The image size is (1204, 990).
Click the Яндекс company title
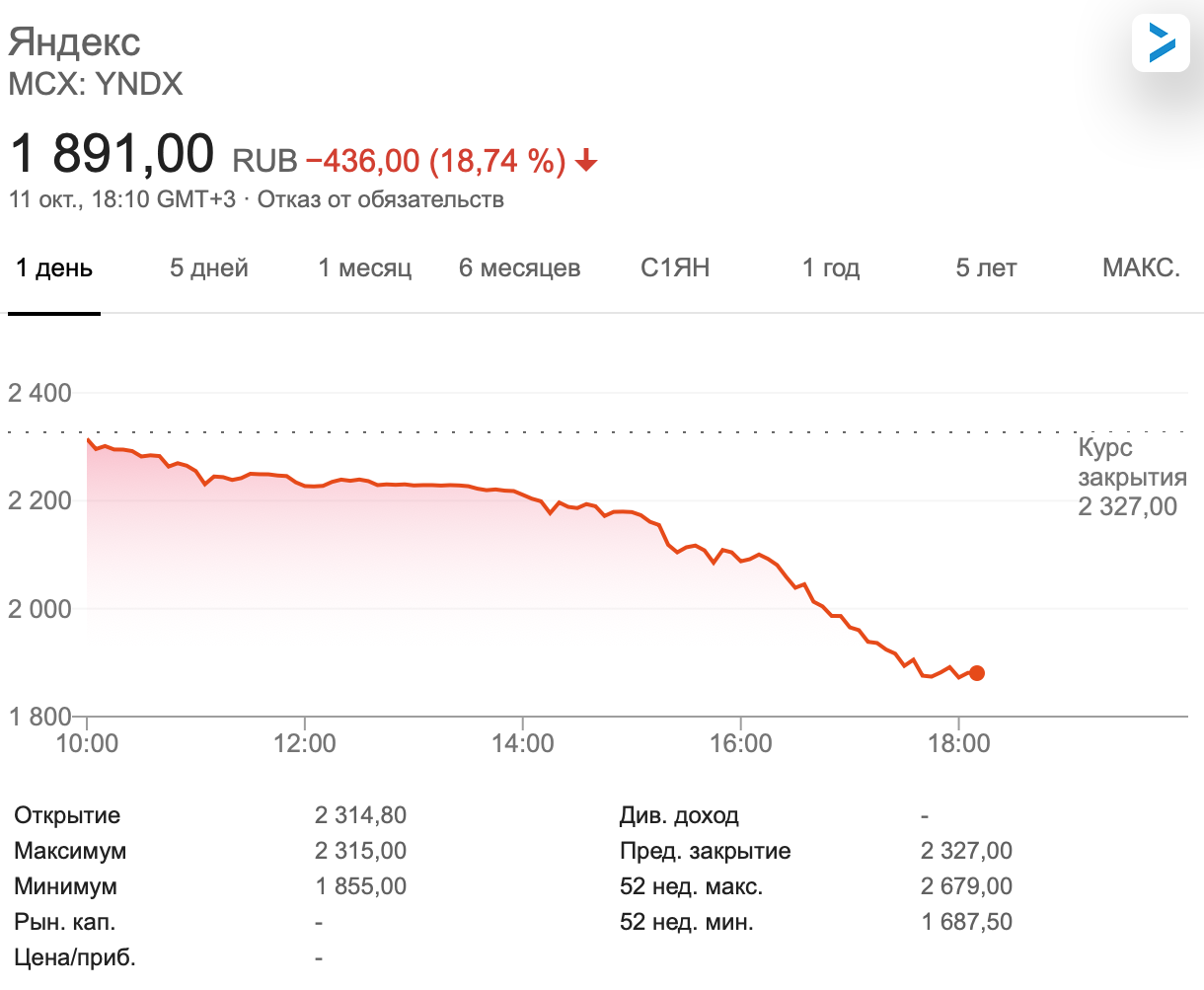pyautogui.click(x=75, y=42)
